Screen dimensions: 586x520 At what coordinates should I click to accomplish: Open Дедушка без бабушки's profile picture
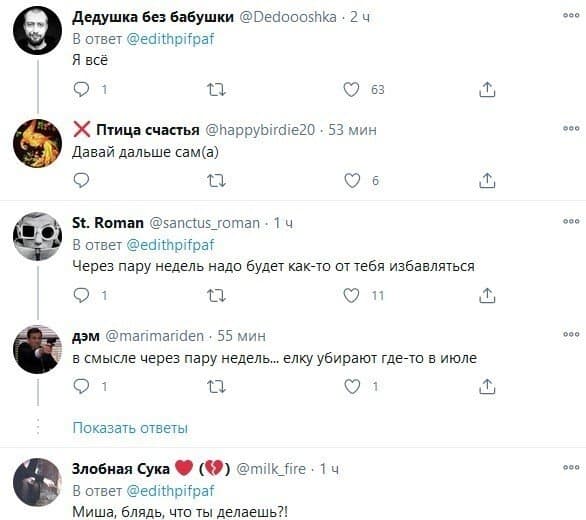click(37, 30)
